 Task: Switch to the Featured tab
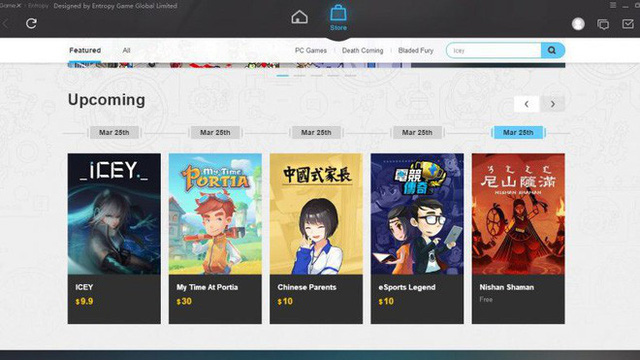[85, 50]
